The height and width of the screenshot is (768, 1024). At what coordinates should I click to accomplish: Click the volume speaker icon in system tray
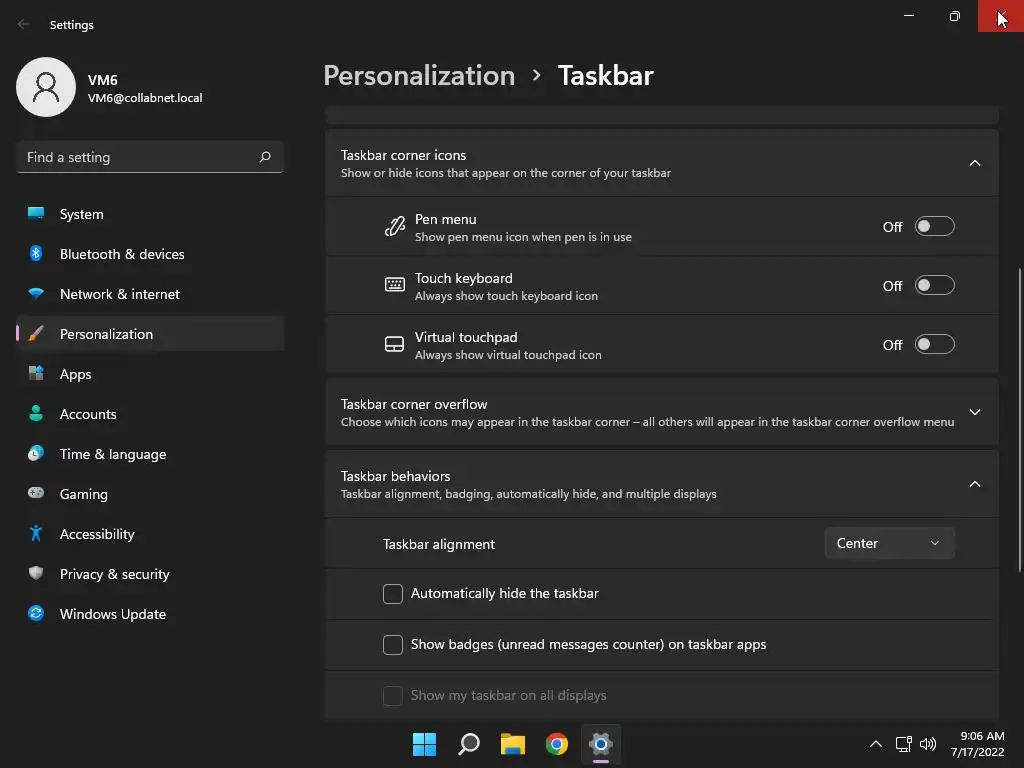pyautogui.click(x=928, y=744)
